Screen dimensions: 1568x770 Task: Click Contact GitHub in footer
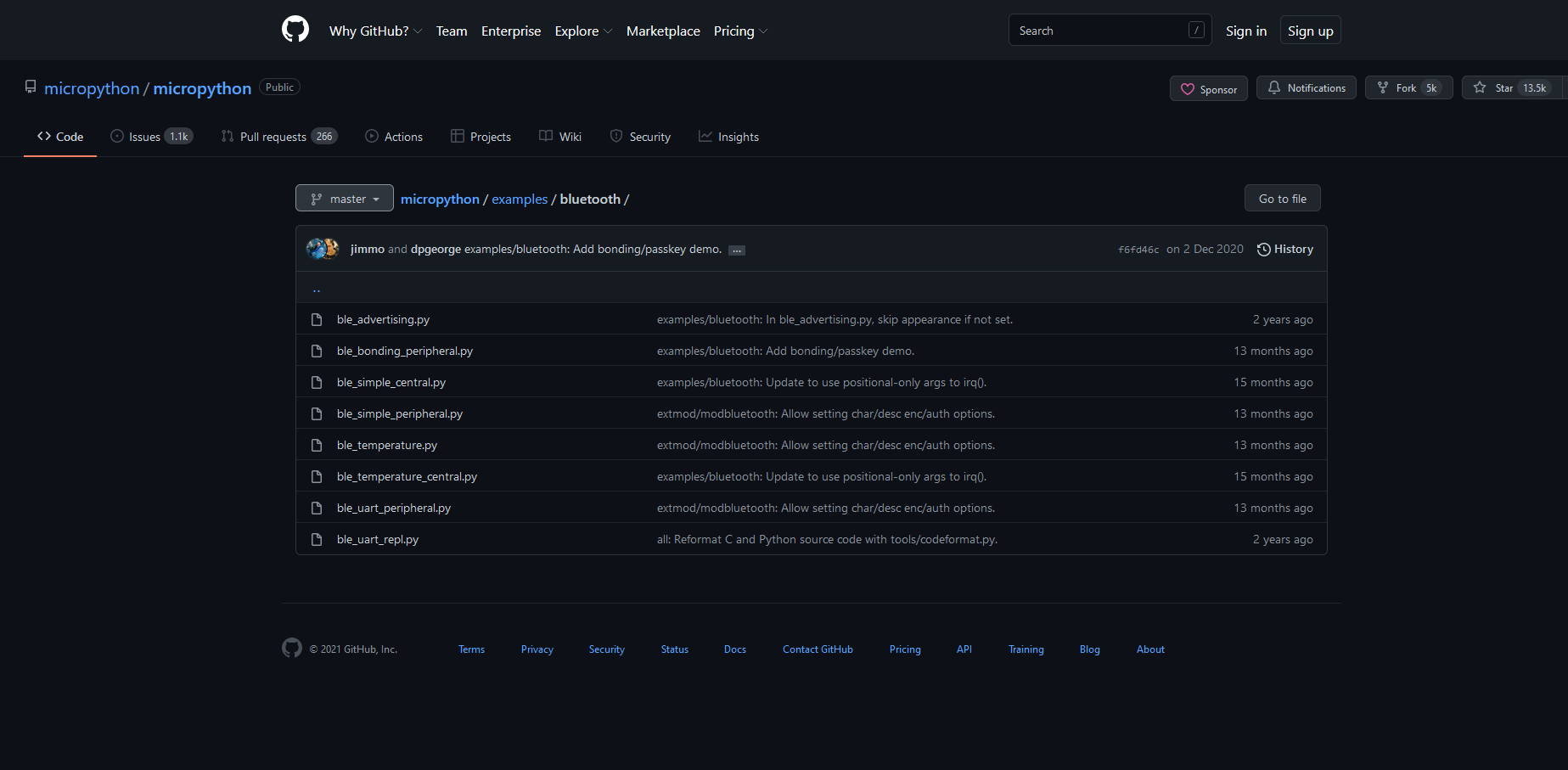pyautogui.click(x=818, y=649)
